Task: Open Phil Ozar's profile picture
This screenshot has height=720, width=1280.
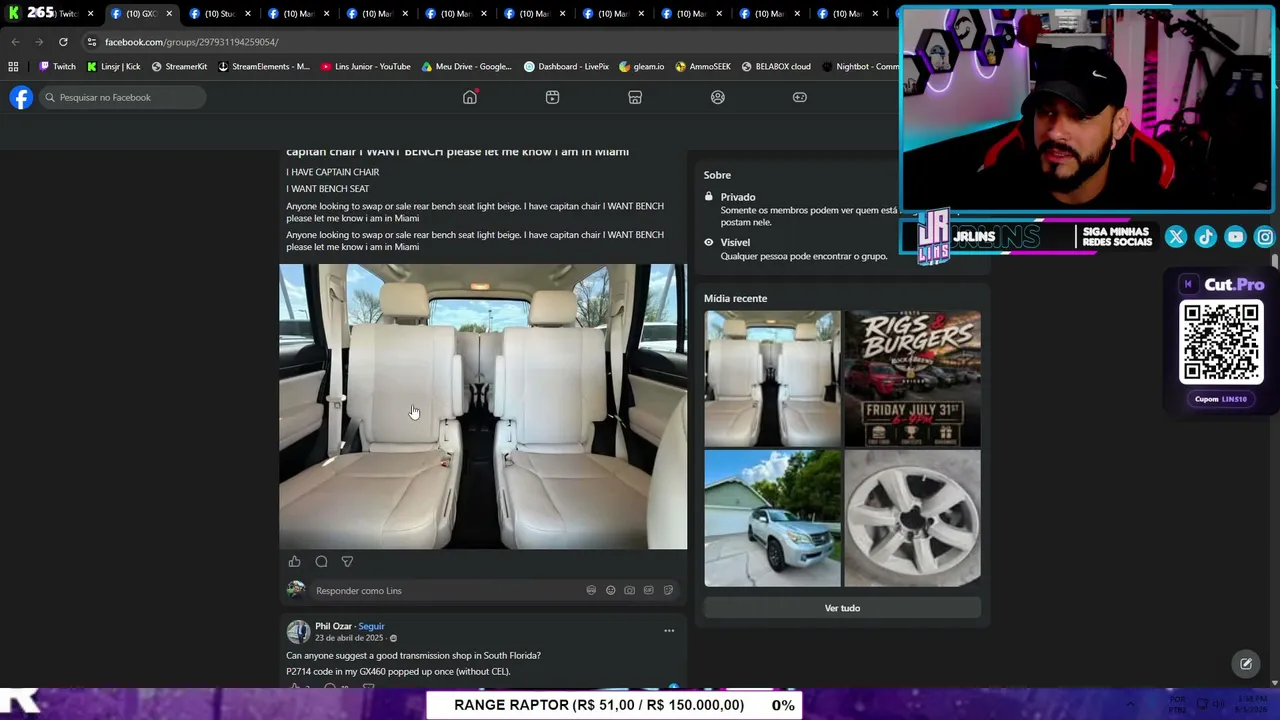Action: click(x=298, y=631)
